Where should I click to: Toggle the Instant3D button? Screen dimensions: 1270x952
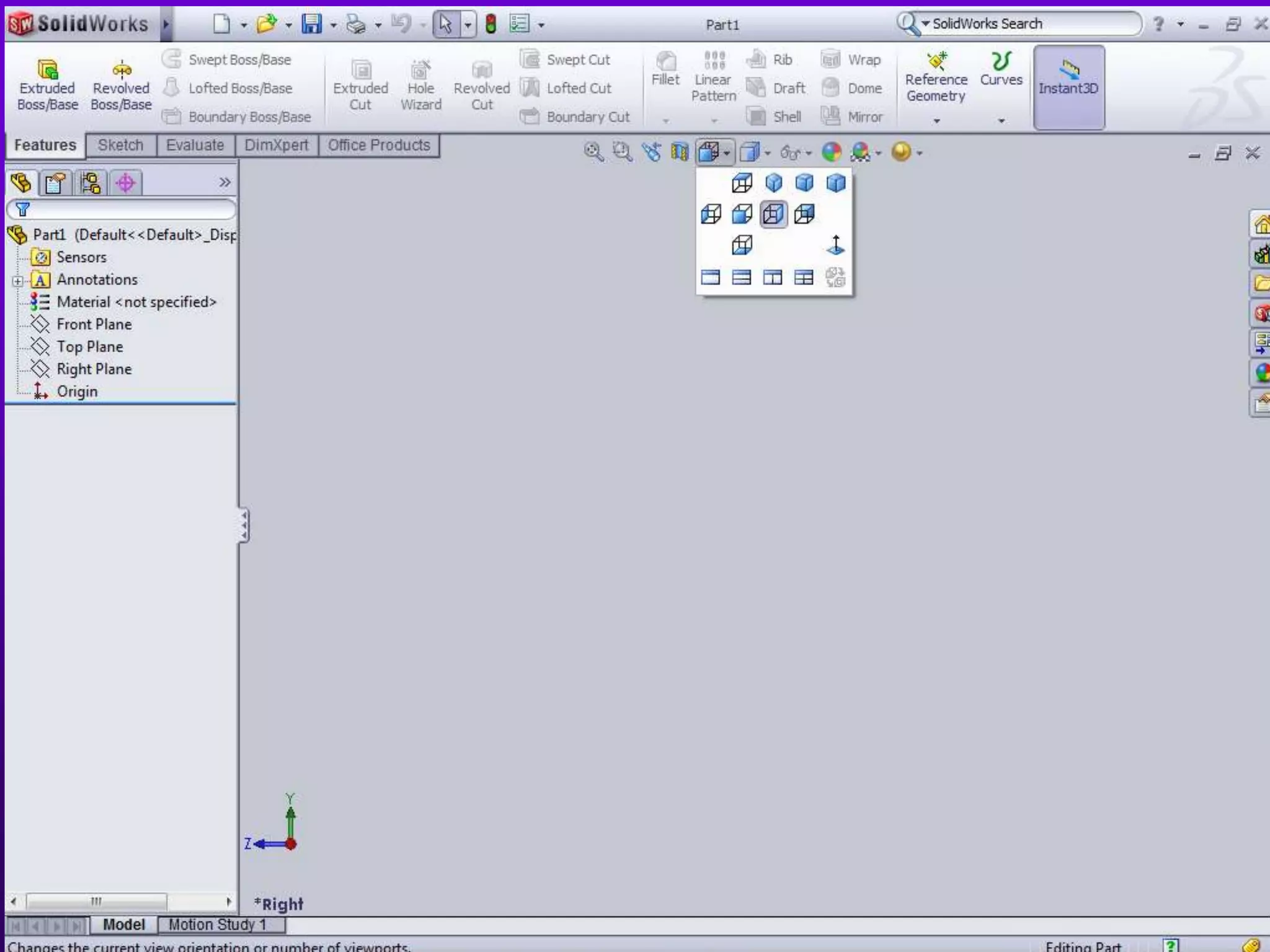coord(1068,87)
